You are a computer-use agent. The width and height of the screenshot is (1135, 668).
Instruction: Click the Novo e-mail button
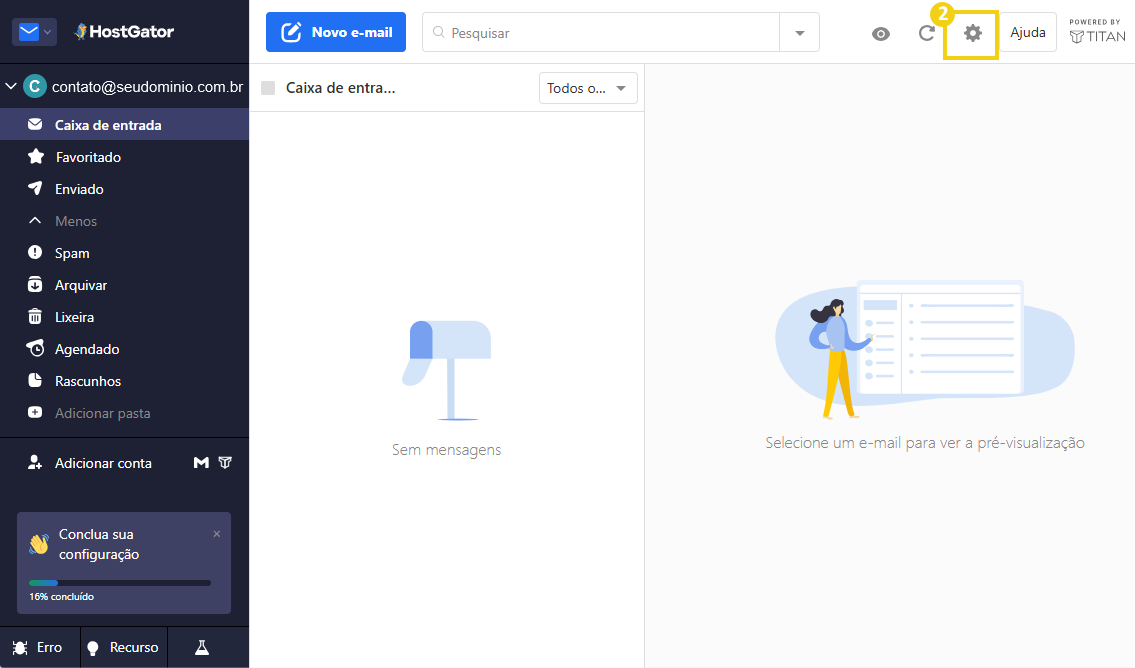(335, 31)
